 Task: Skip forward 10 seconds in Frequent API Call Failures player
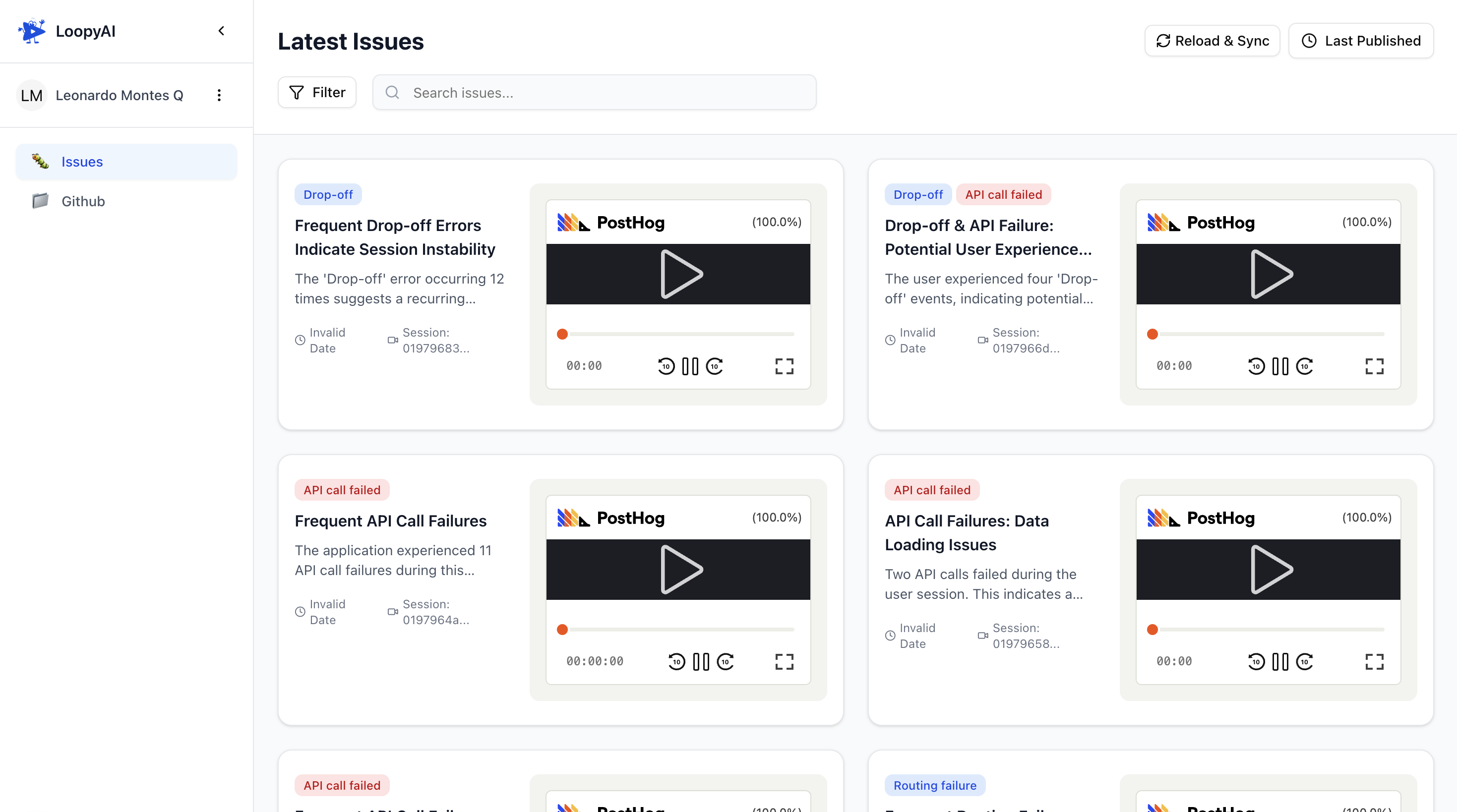click(725, 662)
